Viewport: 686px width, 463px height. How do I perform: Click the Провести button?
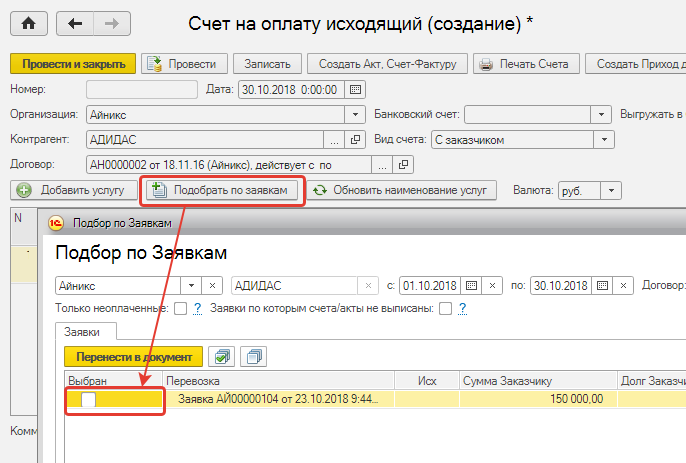coord(184,64)
